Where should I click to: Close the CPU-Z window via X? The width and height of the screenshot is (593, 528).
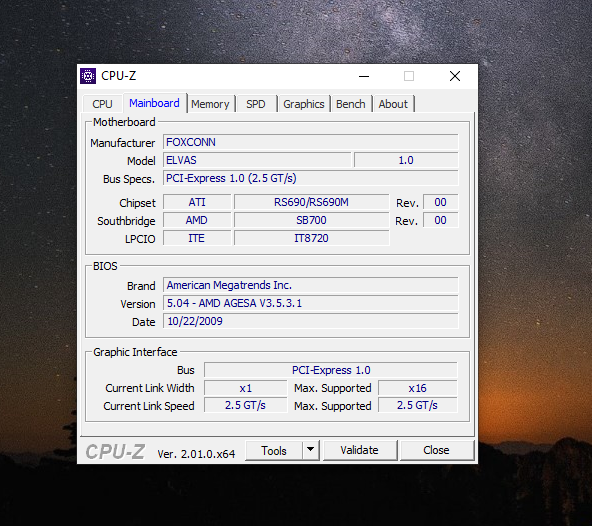pos(455,76)
